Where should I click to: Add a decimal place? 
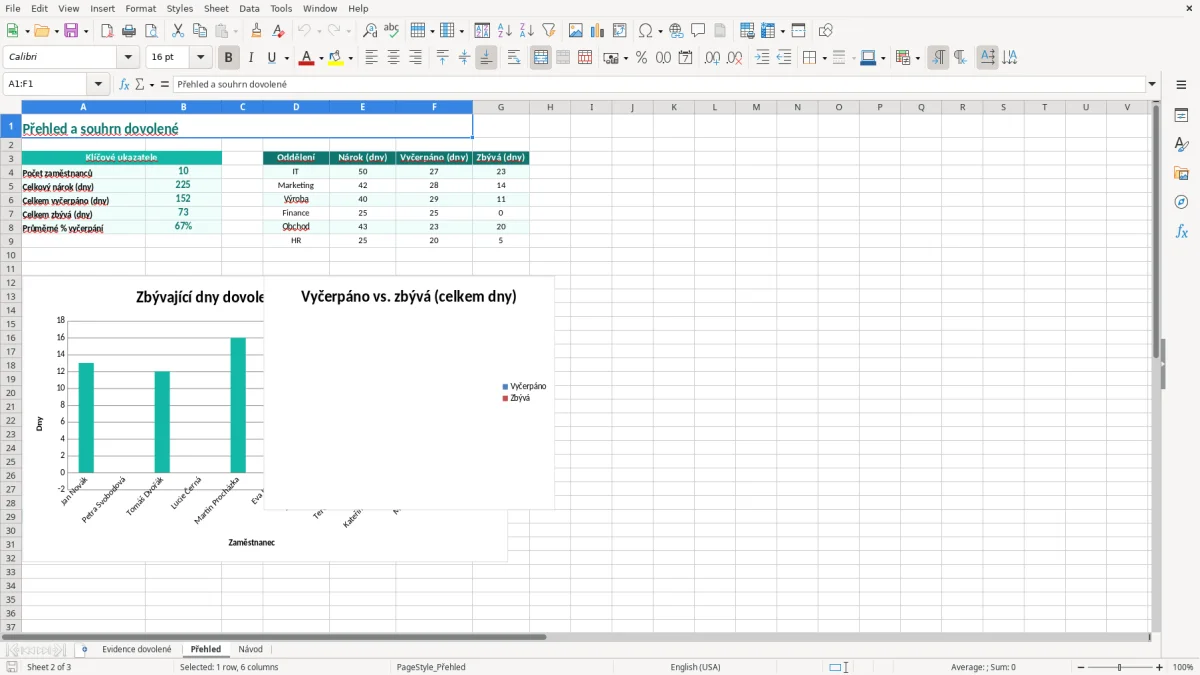pos(713,58)
